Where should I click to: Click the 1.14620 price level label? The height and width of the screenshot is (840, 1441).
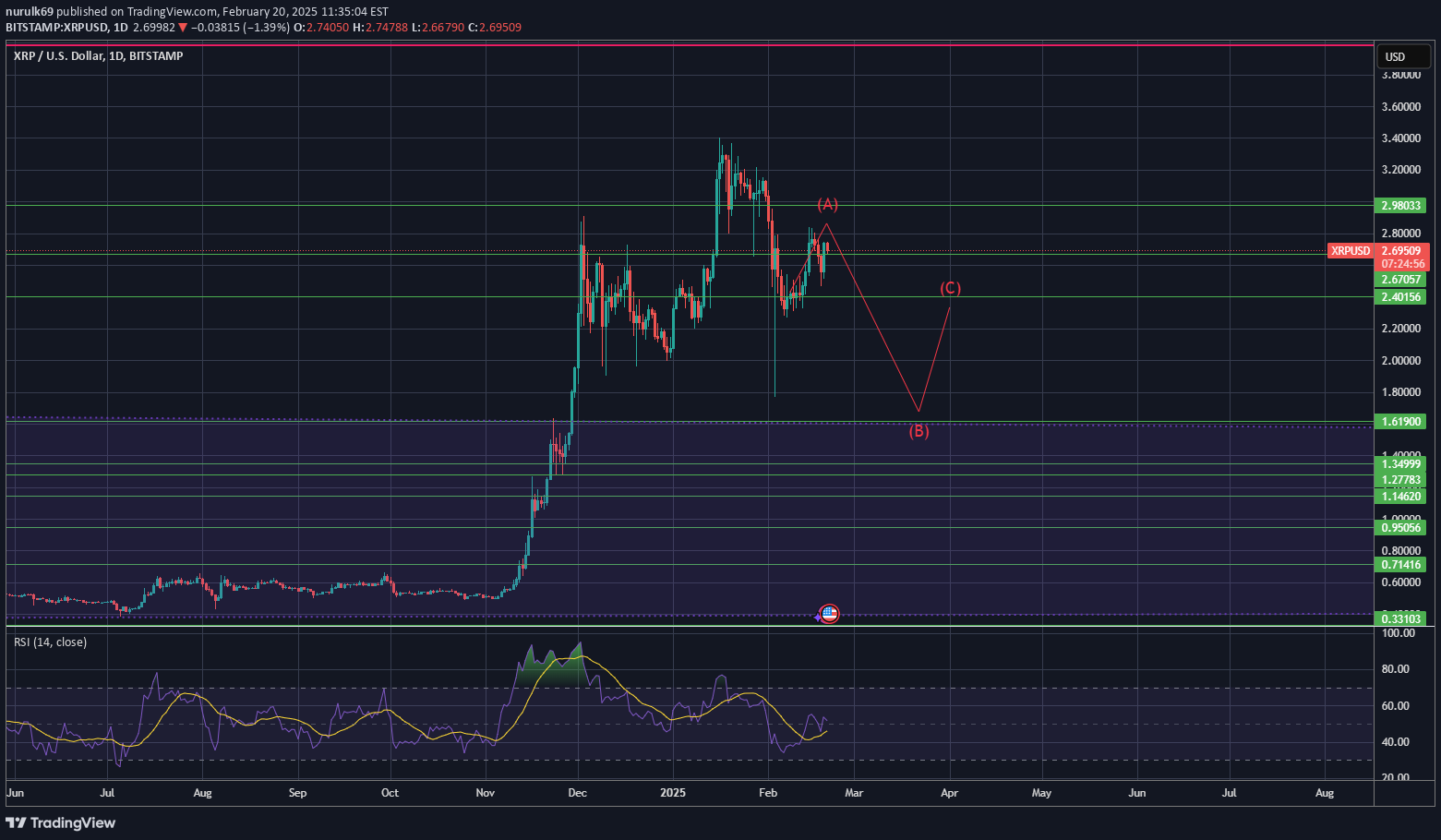pyautogui.click(x=1401, y=497)
